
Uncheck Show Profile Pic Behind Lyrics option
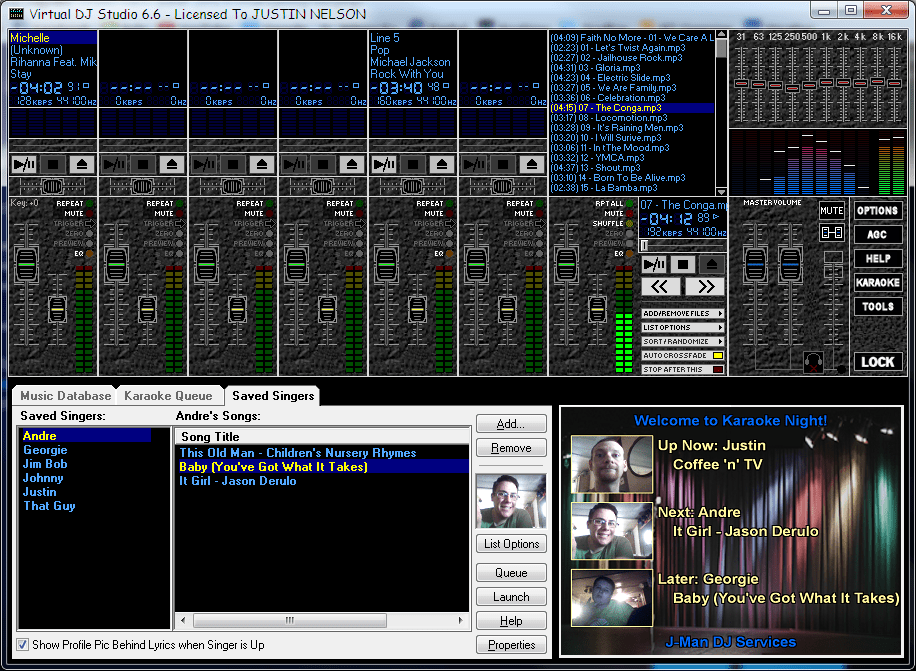(22, 644)
